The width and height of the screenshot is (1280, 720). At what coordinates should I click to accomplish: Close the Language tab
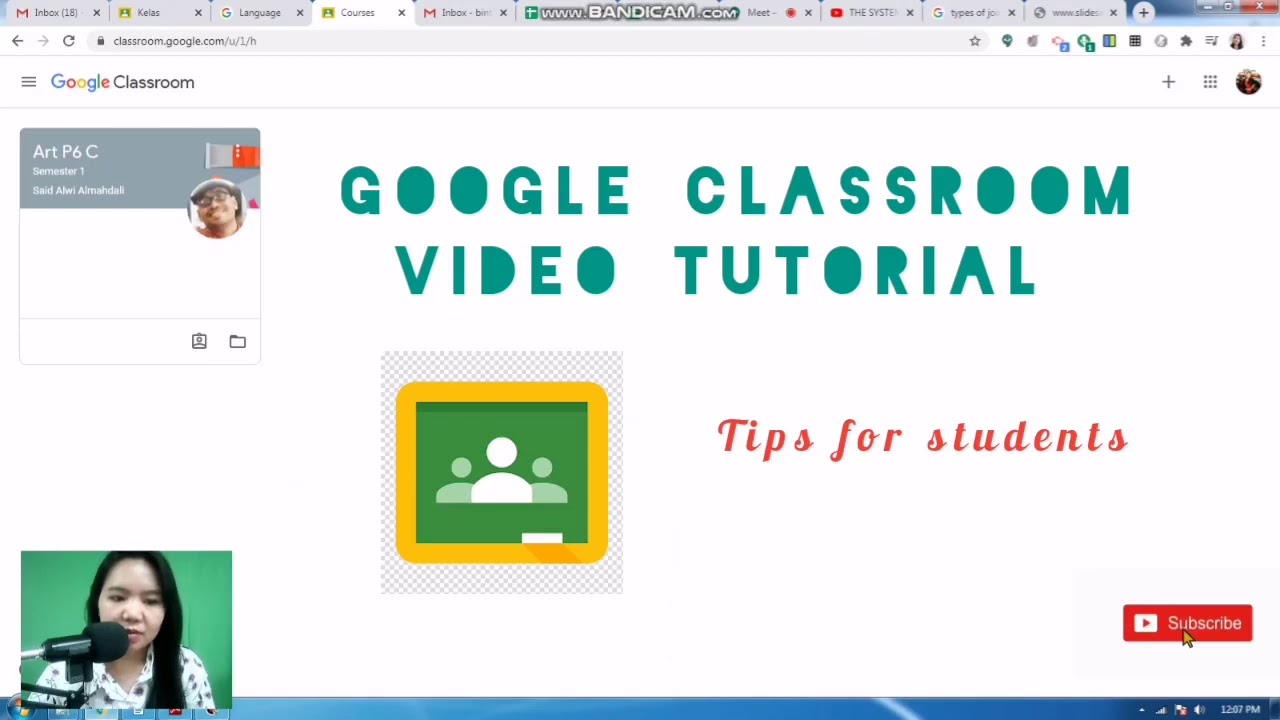pos(300,13)
